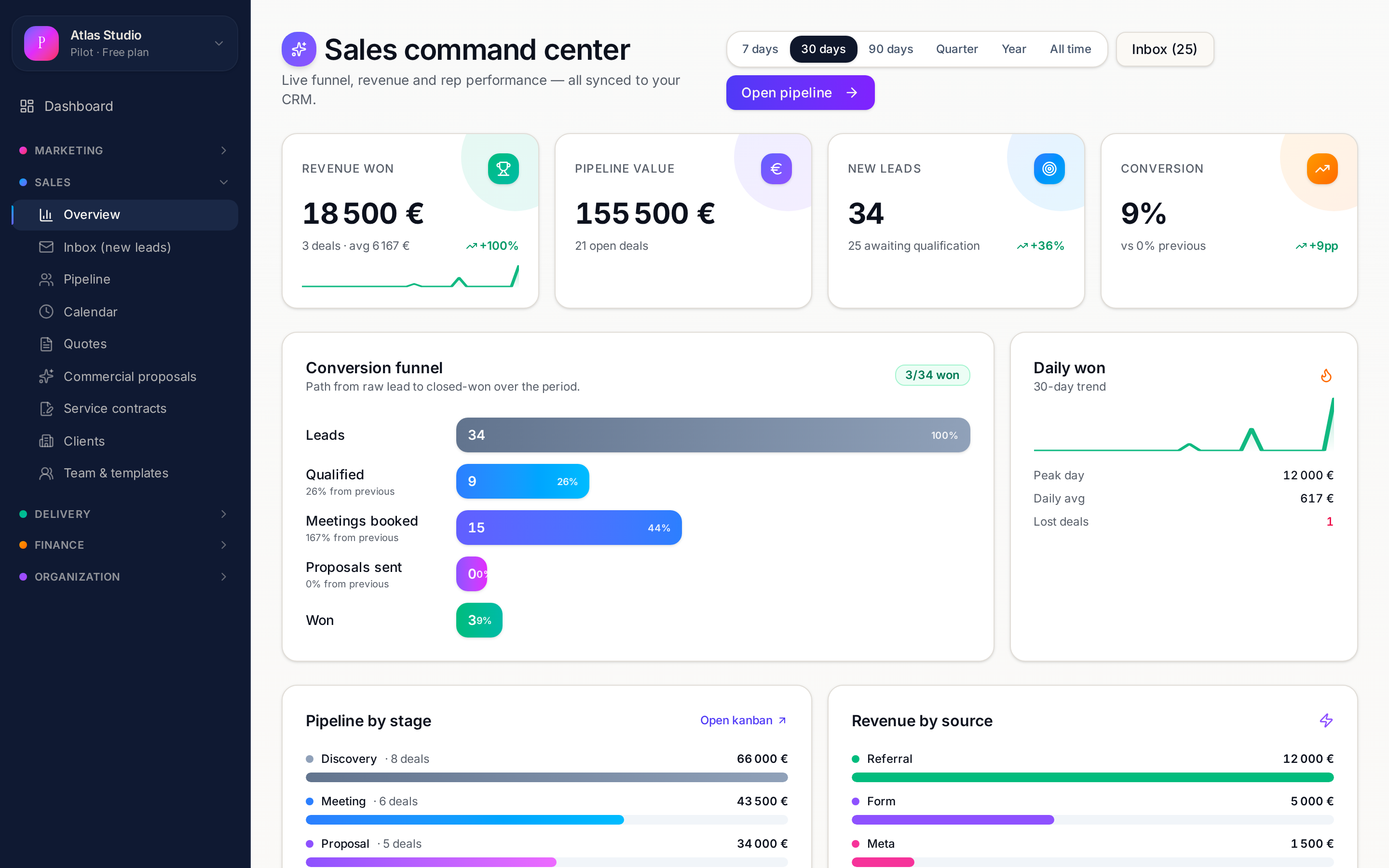Click the Daily won flame icon
The height and width of the screenshot is (868, 1389).
1326,376
